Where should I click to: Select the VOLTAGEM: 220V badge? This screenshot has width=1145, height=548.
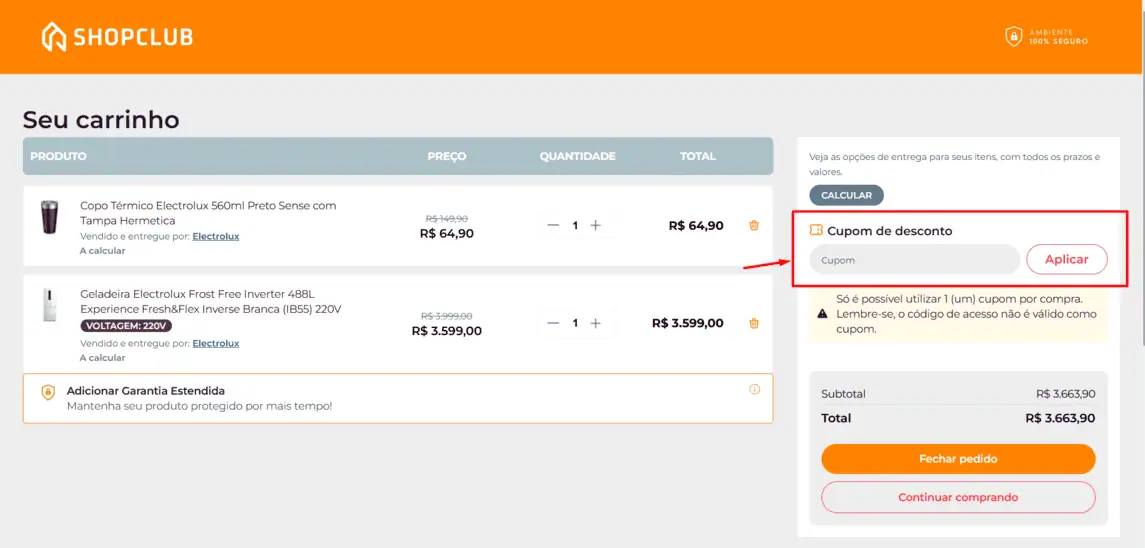[x=126, y=326]
